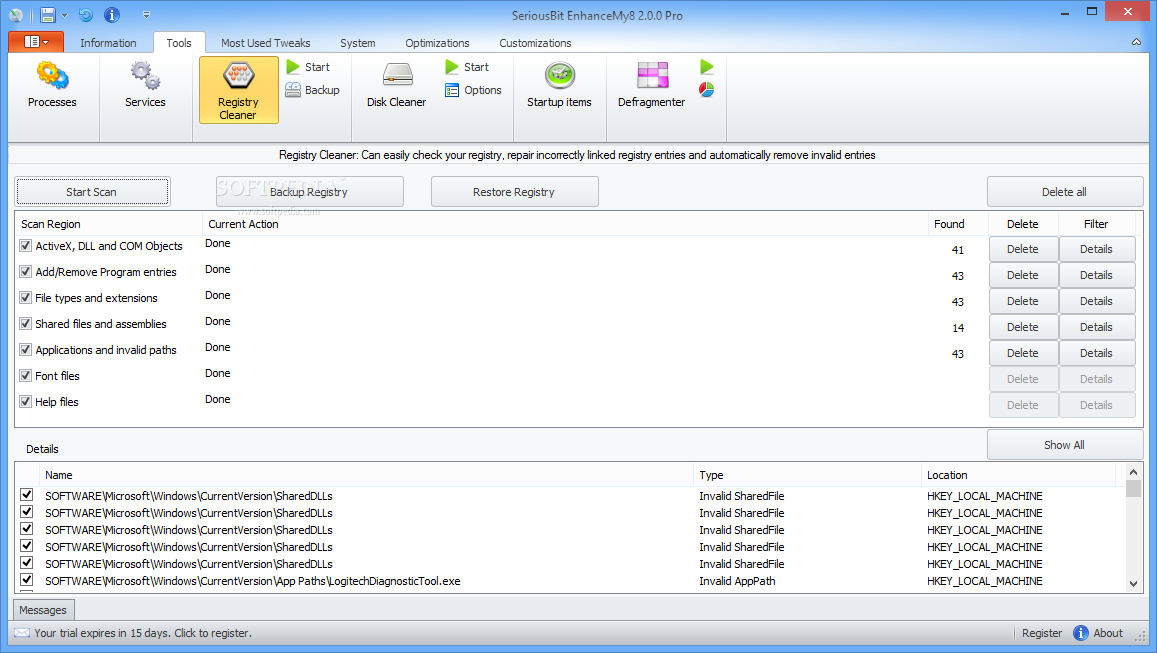Open the Startup items tool
The width and height of the screenshot is (1157, 653).
(x=559, y=85)
